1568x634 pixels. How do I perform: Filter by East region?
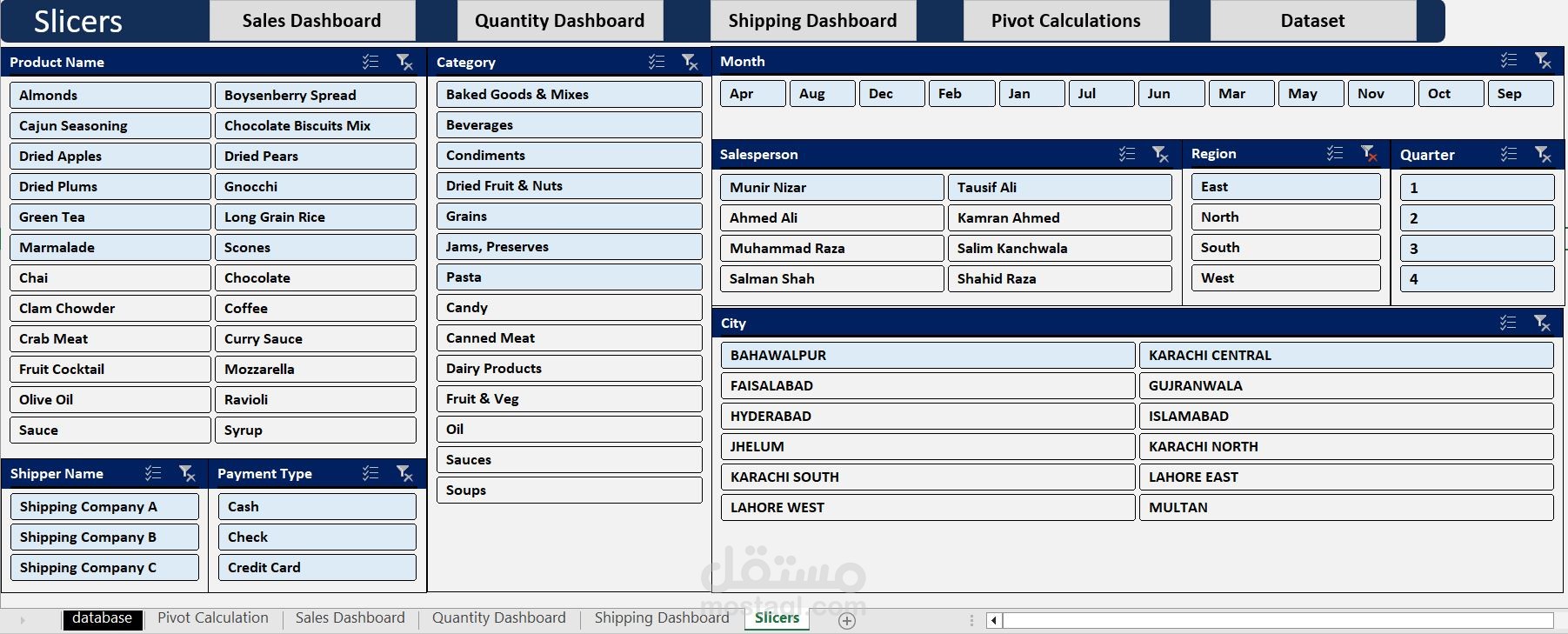(1286, 187)
